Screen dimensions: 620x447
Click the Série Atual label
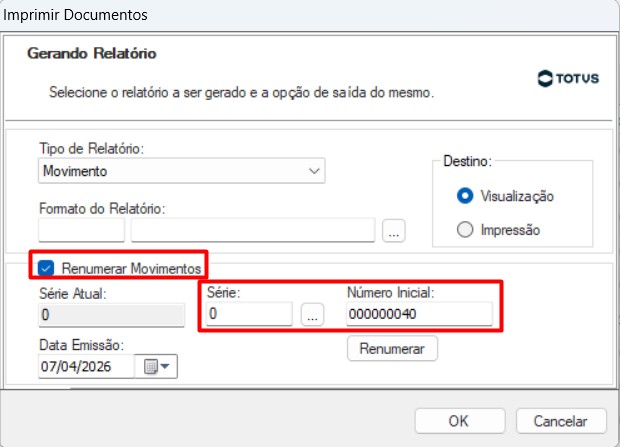(73, 294)
